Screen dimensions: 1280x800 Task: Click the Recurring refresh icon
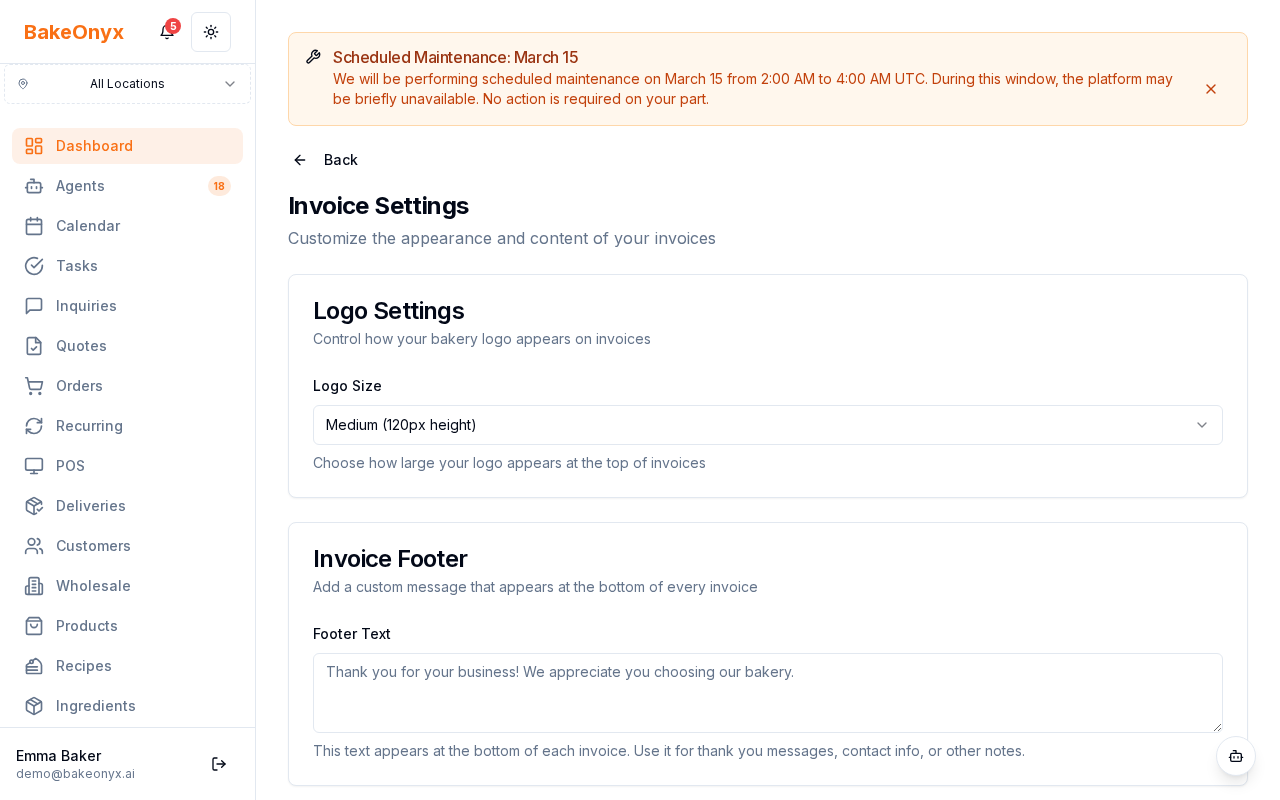[34, 426]
